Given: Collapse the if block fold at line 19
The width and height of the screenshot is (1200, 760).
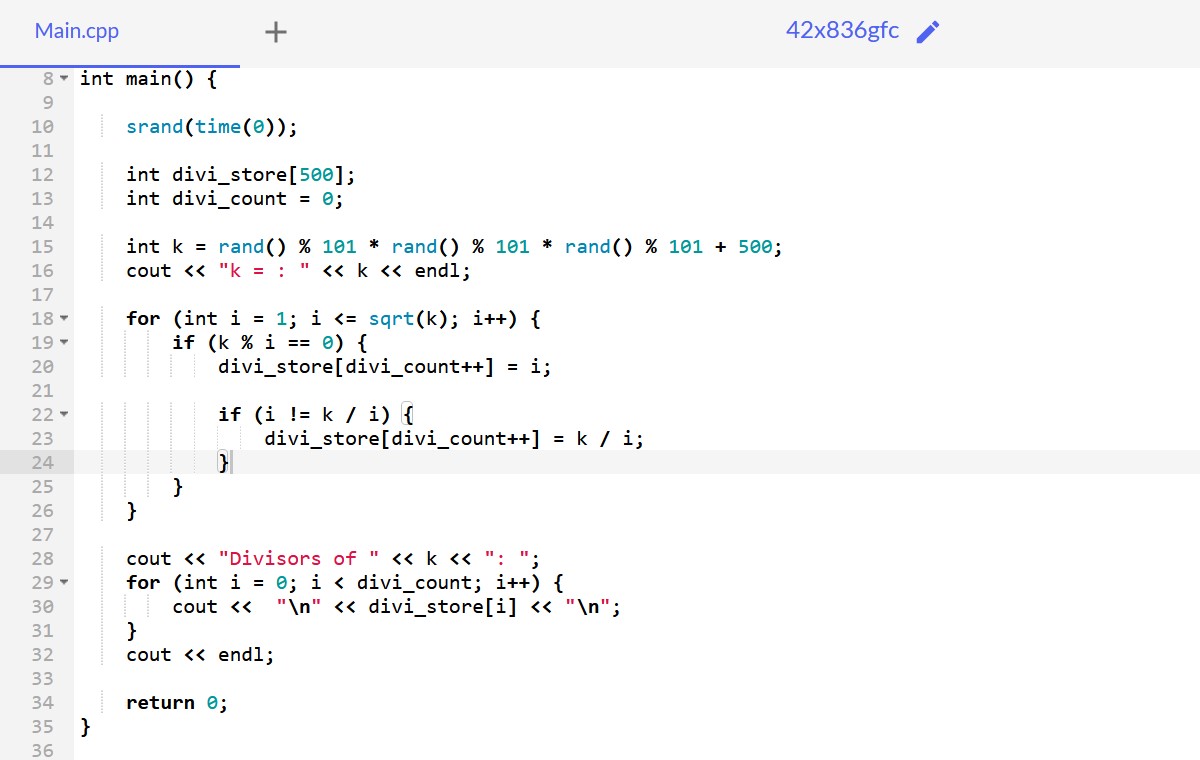Looking at the screenshot, I should pos(65,343).
